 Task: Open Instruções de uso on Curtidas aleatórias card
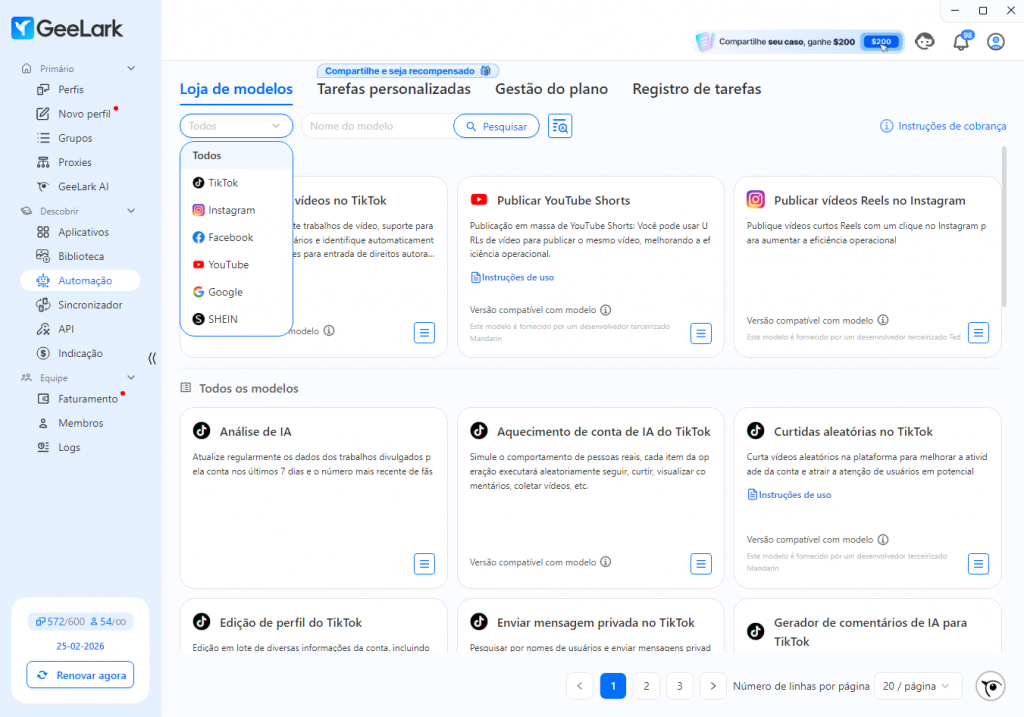[x=789, y=495]
